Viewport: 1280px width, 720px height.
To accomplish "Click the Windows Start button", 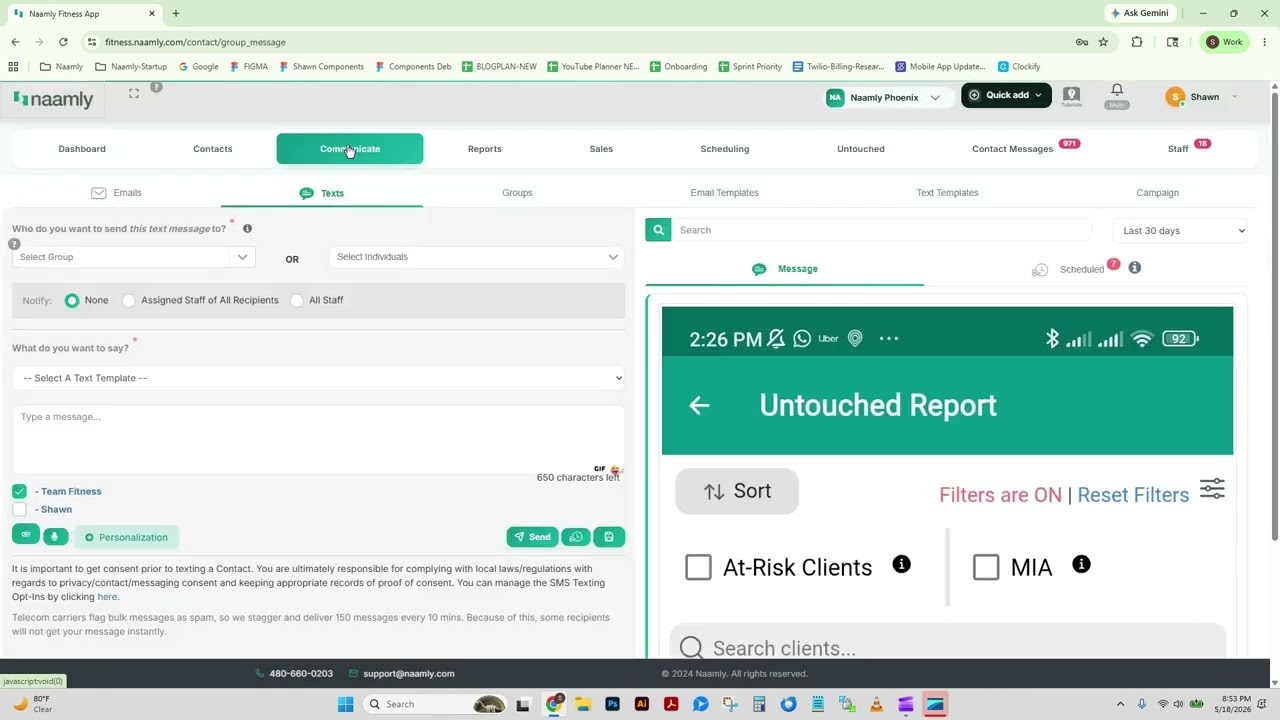I will 345,704.
